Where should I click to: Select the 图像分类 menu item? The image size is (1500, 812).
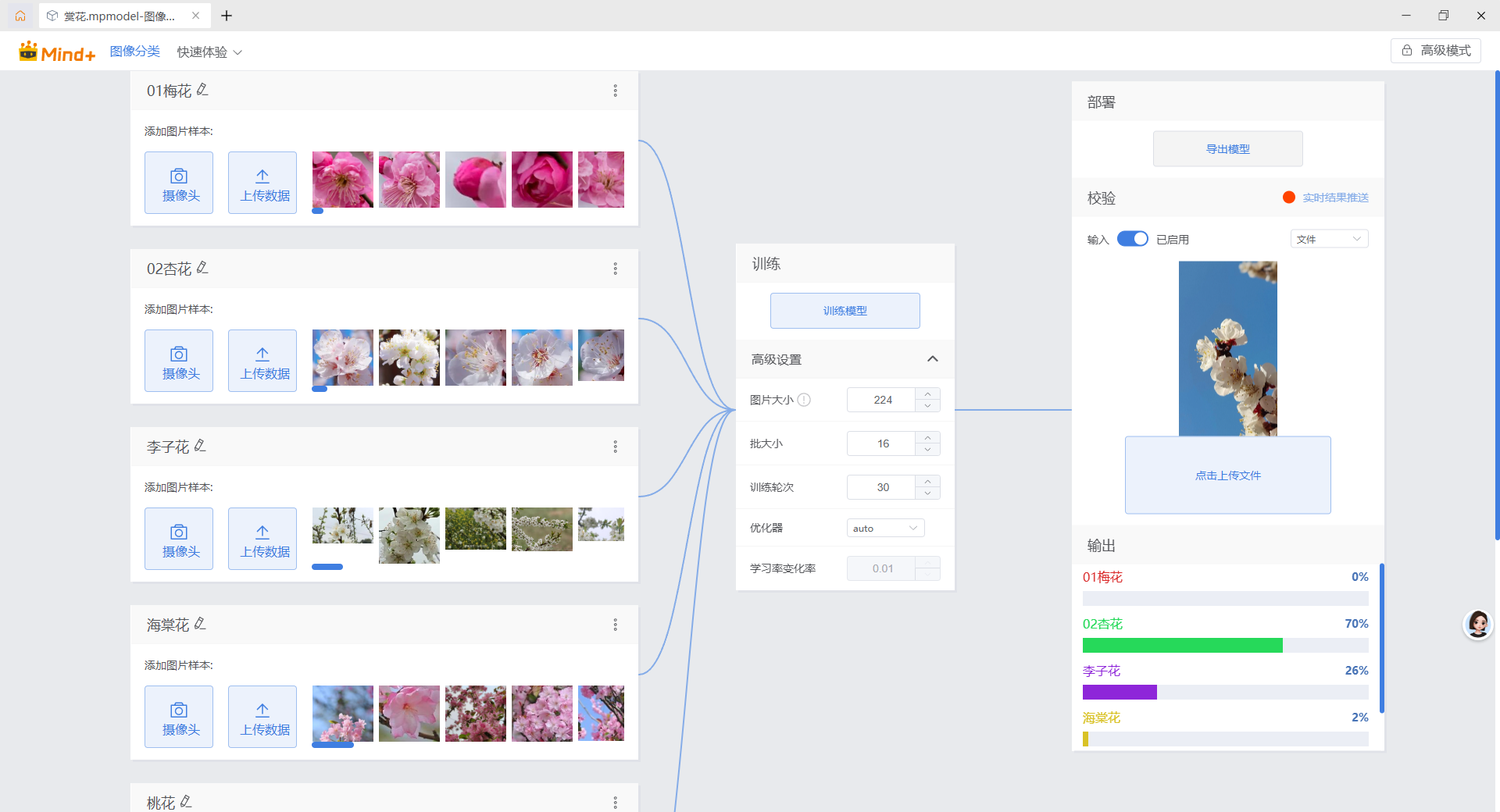[134, 52]
